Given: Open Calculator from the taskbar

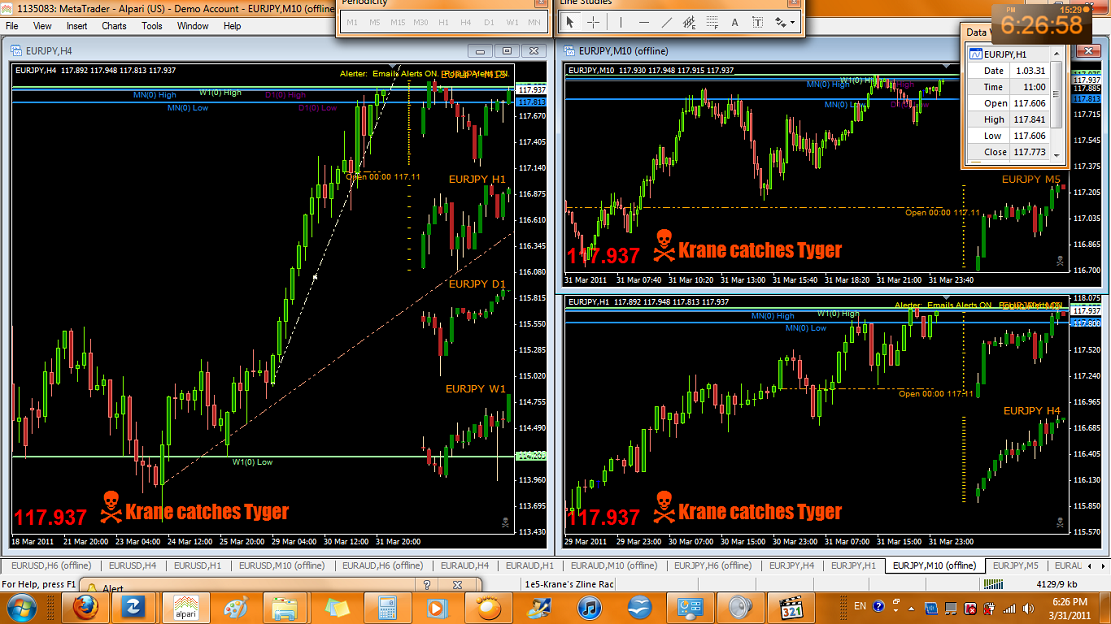Looking at the screenshot, I should 387,608.
